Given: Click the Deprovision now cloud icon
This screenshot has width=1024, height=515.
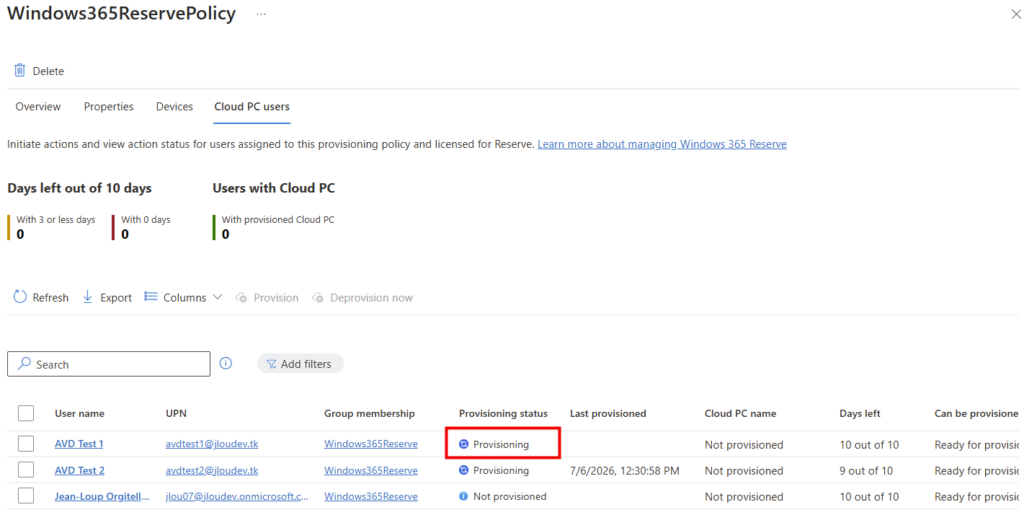Looking at the screenshot, I should tap(318, 298).
